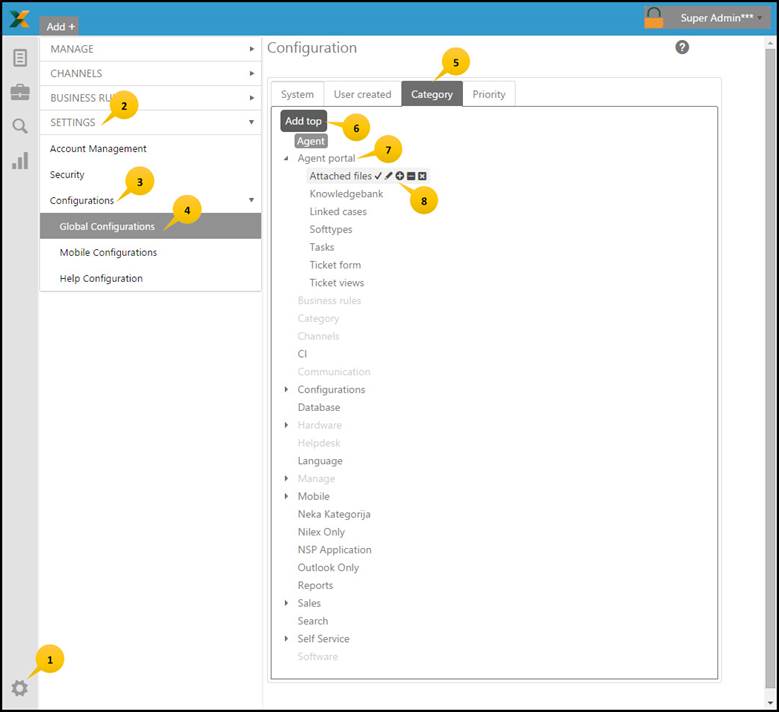
Task: Expand the Sales tree node
Action: tap(286, 603)
